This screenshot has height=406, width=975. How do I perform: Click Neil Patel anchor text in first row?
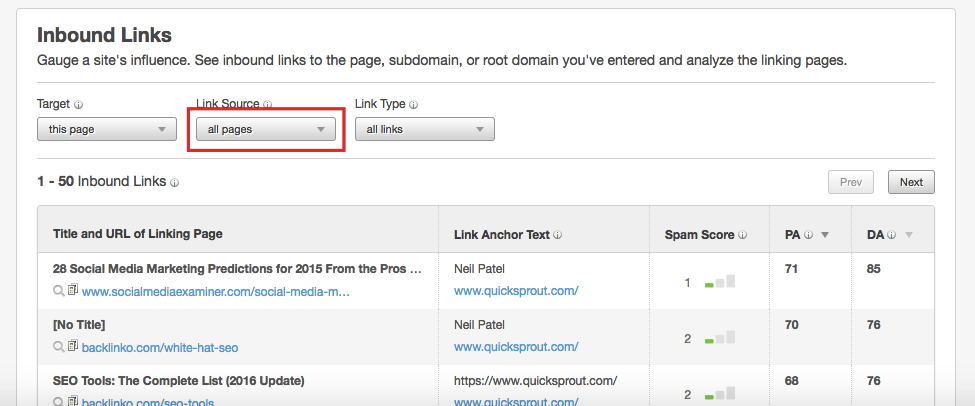click(479, 269)
